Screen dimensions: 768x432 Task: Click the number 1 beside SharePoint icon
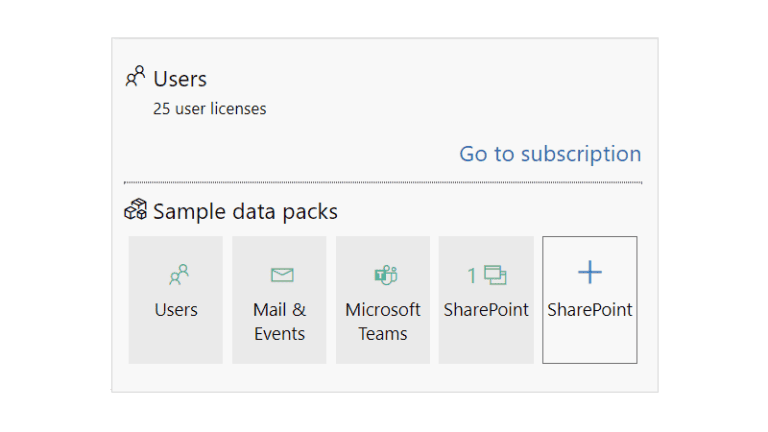click(x=472, y=276)
